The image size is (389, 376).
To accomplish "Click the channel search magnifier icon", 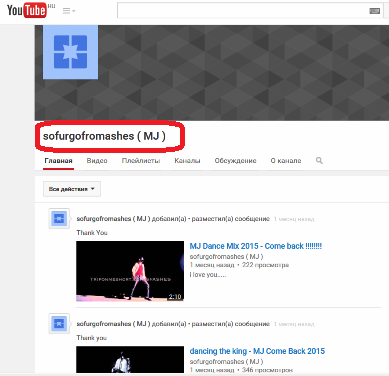I will tap(319, 161).
